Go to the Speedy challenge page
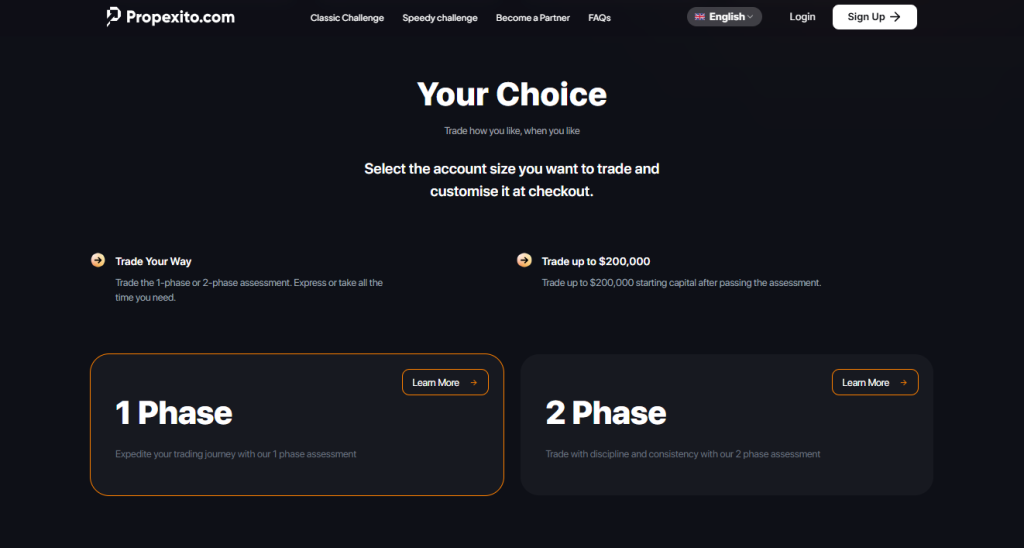Screen dimensions: 1024x548 (440, 18)
